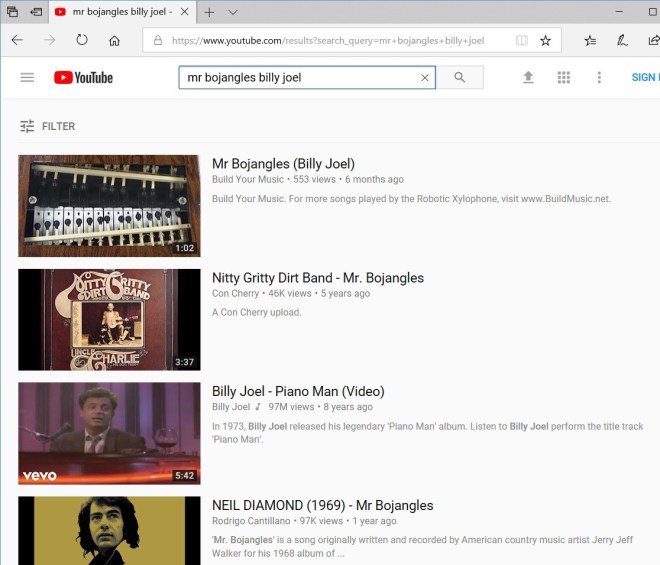
Task: Open Billy Joel - Piano Man (Video) title
Action: point(298,391)
